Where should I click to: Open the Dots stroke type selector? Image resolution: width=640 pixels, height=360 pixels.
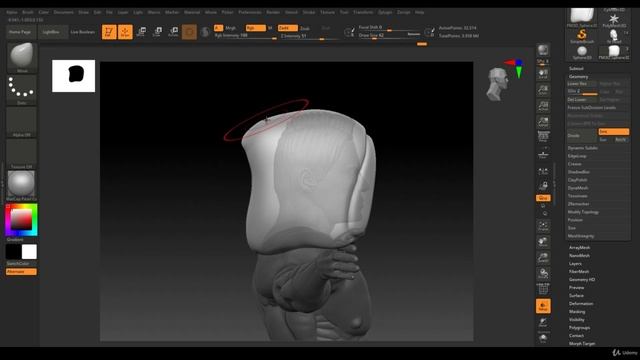click(21, 90)
